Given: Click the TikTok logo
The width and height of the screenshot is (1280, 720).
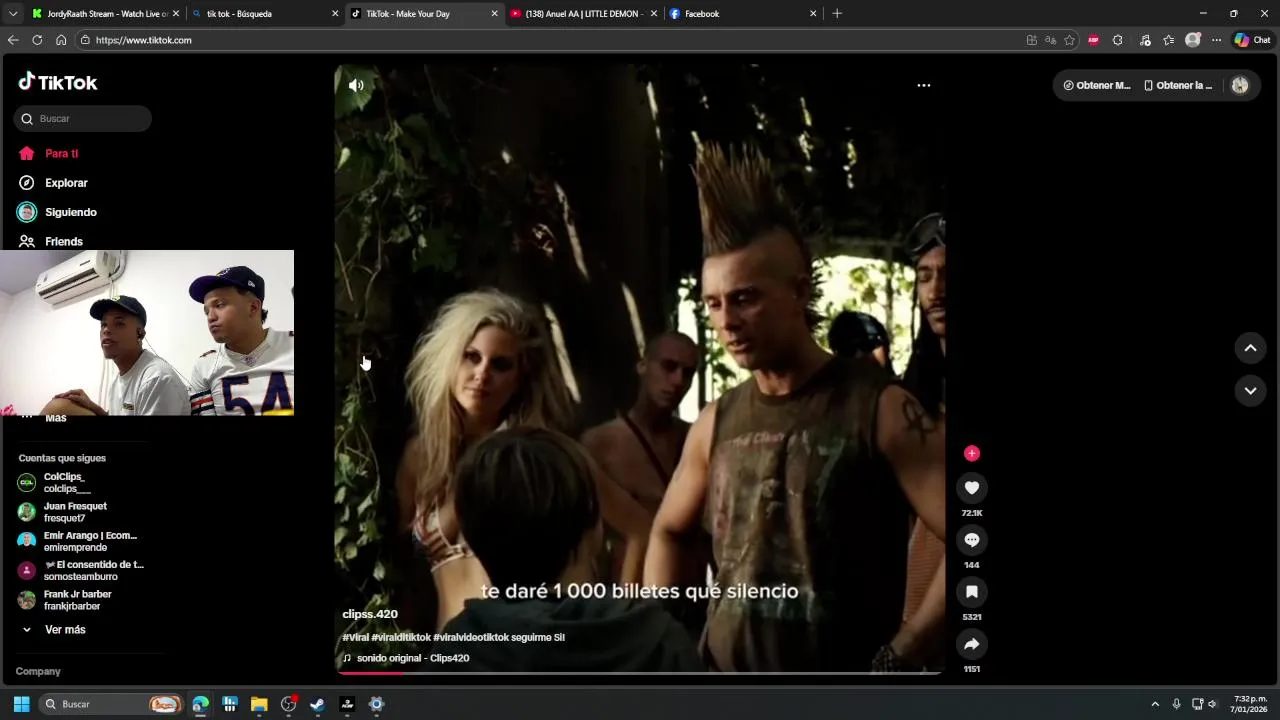Looking at the screenshot, I should [x=58, y=82].
